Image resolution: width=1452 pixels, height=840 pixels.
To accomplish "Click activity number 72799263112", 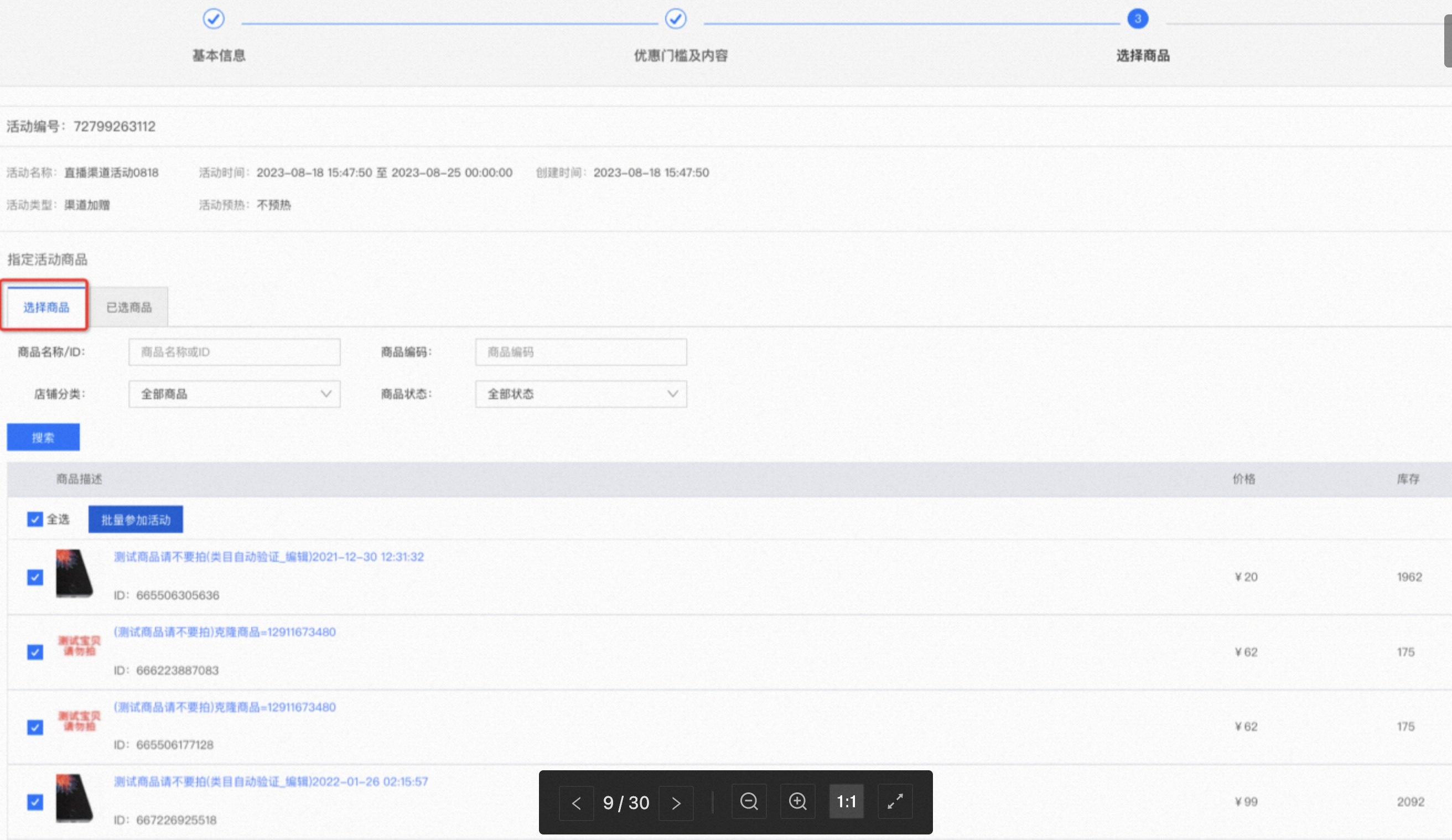I will (115, 126).
